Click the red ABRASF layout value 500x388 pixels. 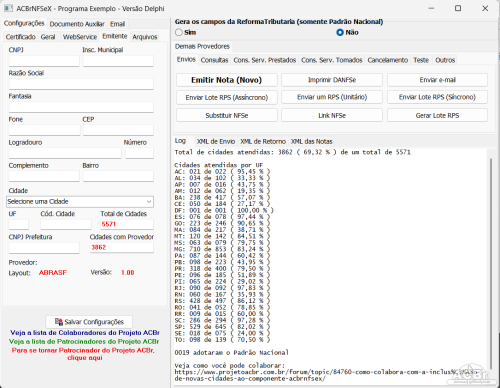tap(53, 273)
